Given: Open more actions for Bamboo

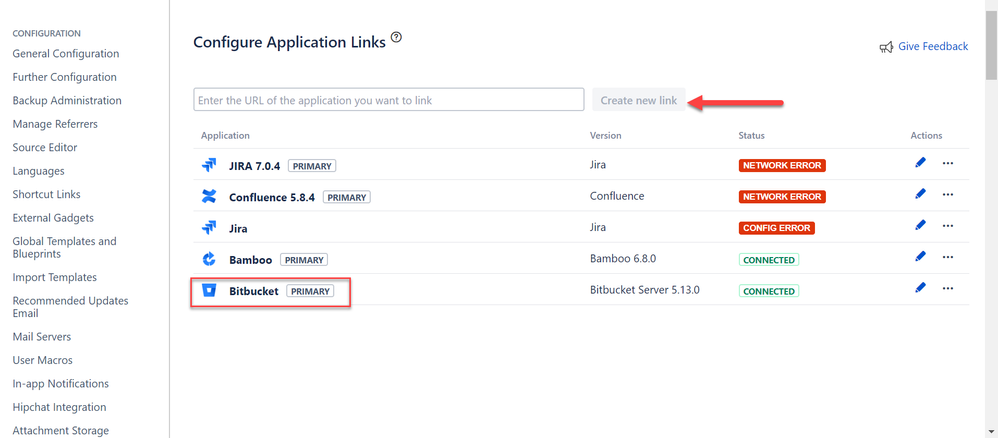Looking at the screenshot, I should [x=948, y=257].
